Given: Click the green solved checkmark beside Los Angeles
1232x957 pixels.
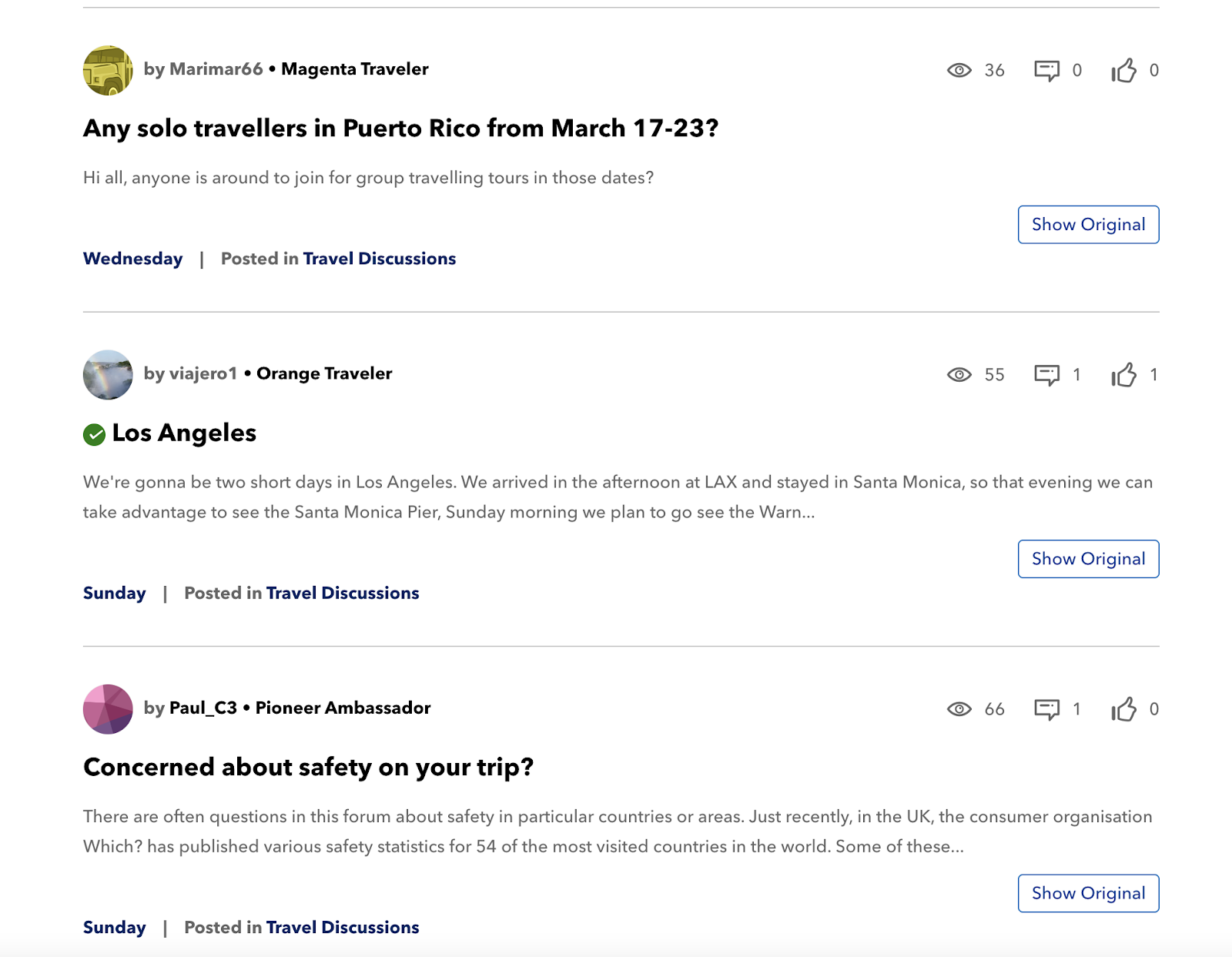Looking at the screenshot, I should click(94, 435).
